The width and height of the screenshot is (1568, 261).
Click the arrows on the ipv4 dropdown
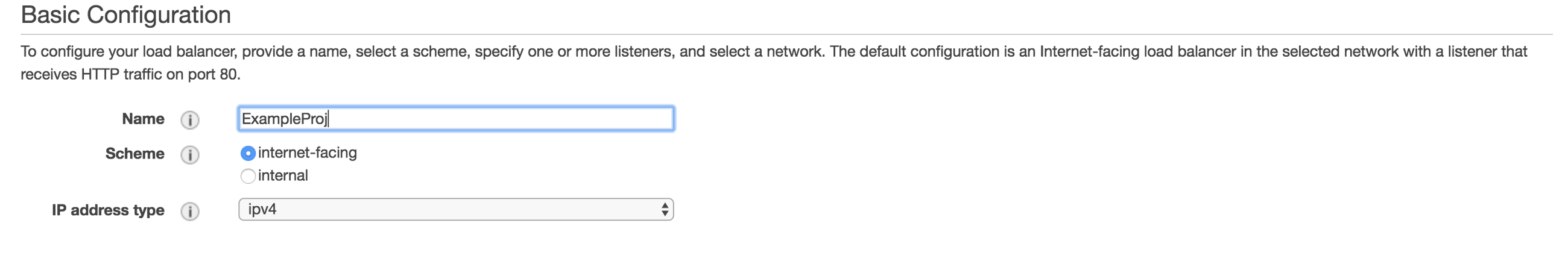665,209
